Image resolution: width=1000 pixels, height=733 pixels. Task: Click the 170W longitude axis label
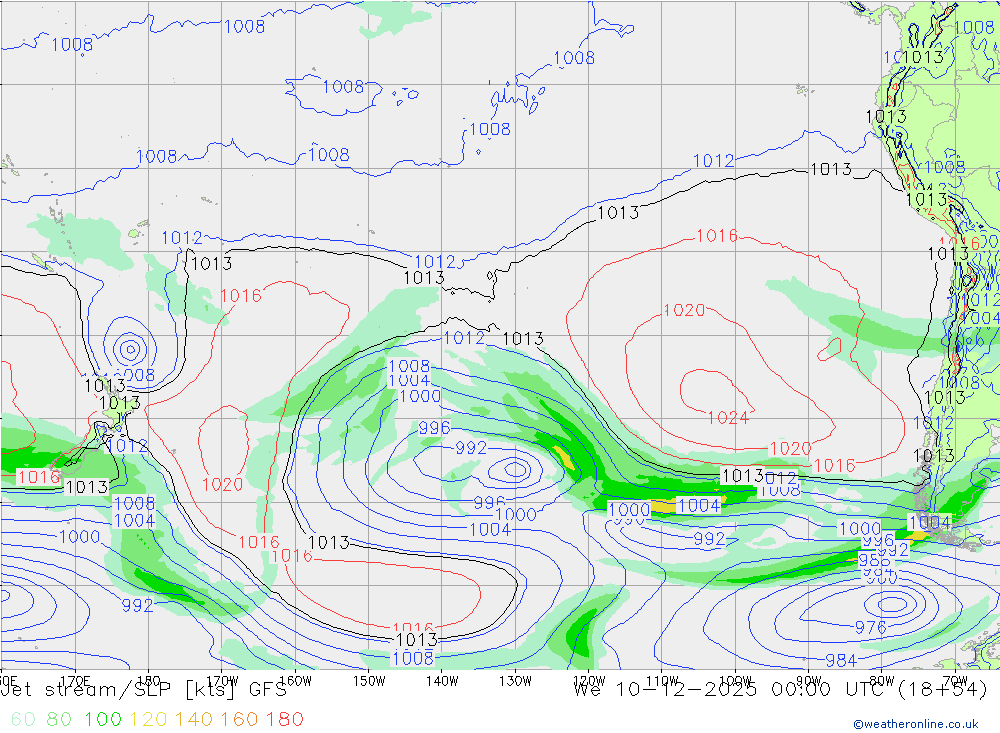223,681
